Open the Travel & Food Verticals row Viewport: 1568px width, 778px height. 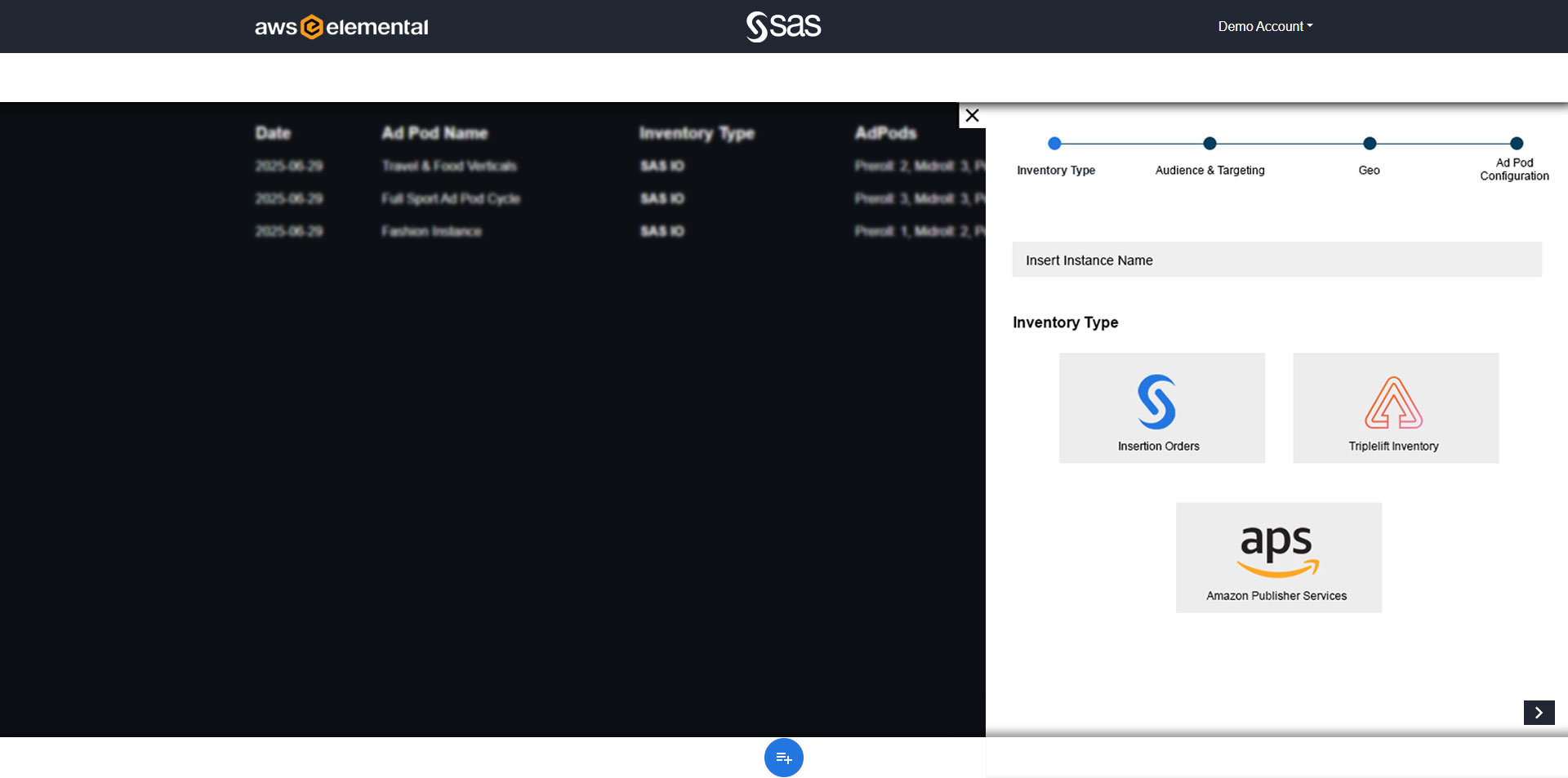point(449,167)
